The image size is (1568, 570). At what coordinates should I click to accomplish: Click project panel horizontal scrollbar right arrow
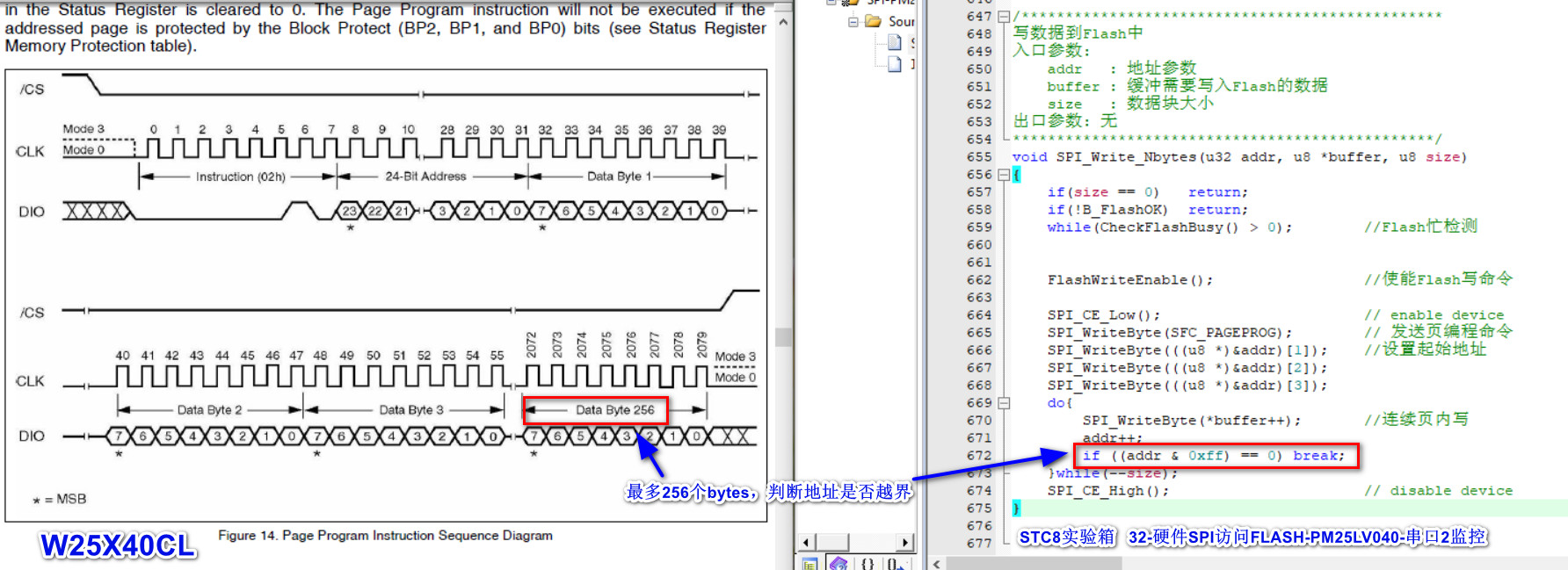[x=906, y=542]
